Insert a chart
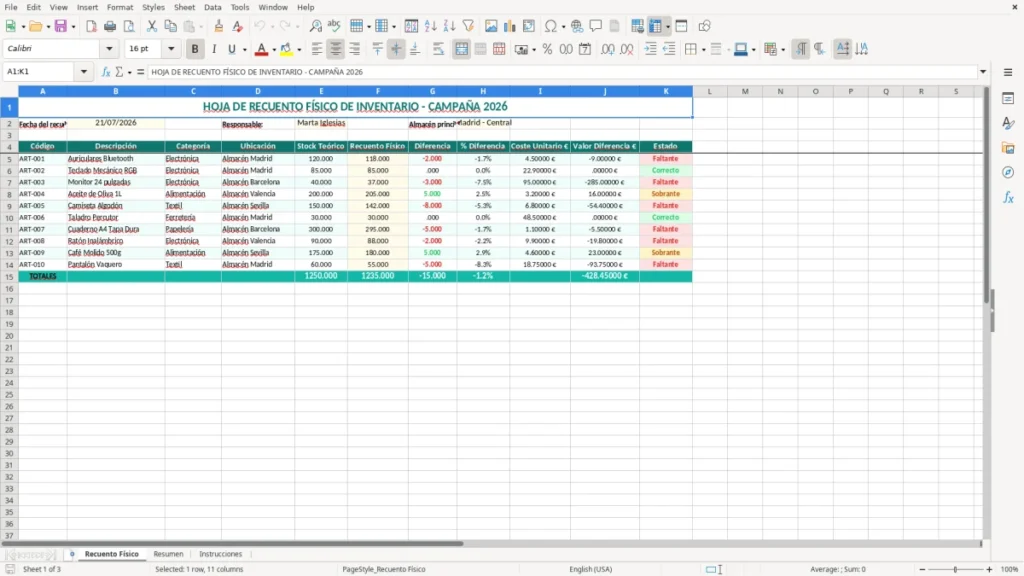 [x=509, y=26]
